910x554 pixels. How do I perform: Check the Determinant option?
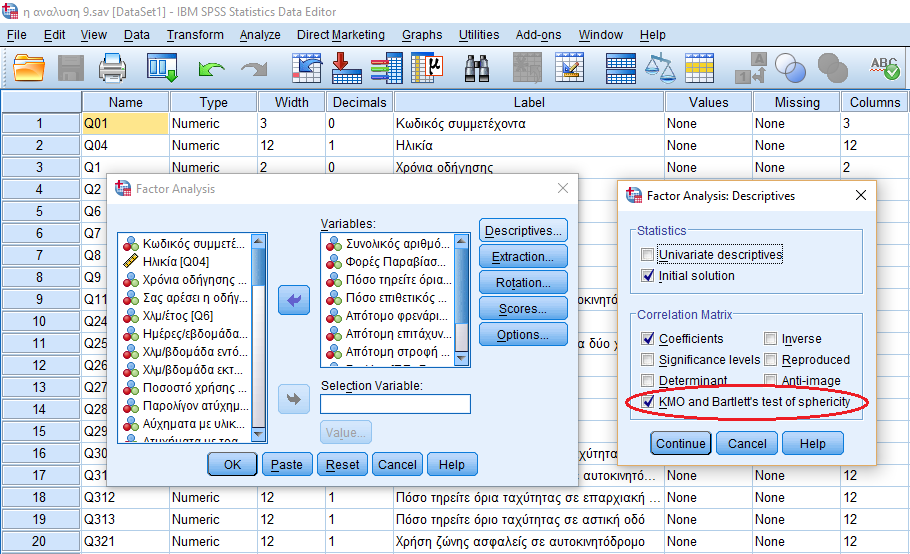click(x=647, y=381)
